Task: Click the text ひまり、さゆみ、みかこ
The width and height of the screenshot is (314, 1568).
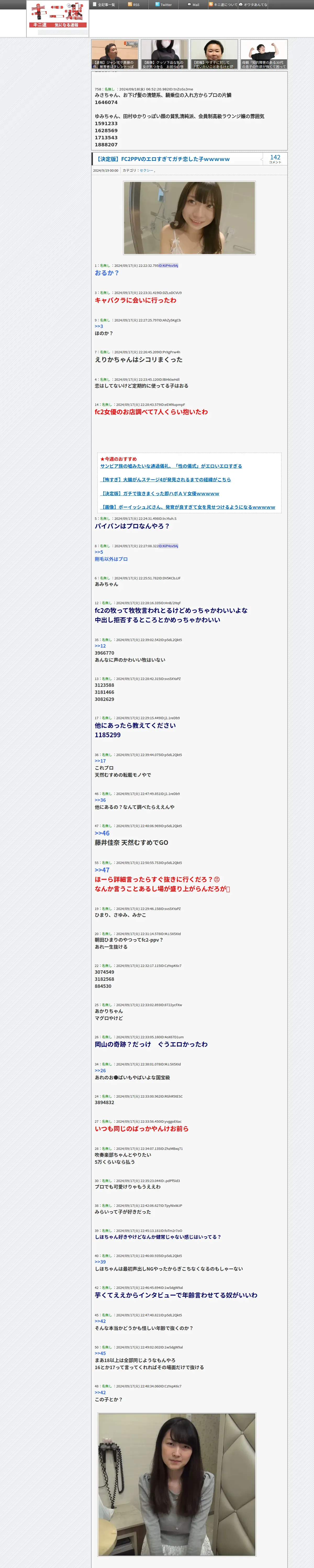Action: click(x=120, y=915)
